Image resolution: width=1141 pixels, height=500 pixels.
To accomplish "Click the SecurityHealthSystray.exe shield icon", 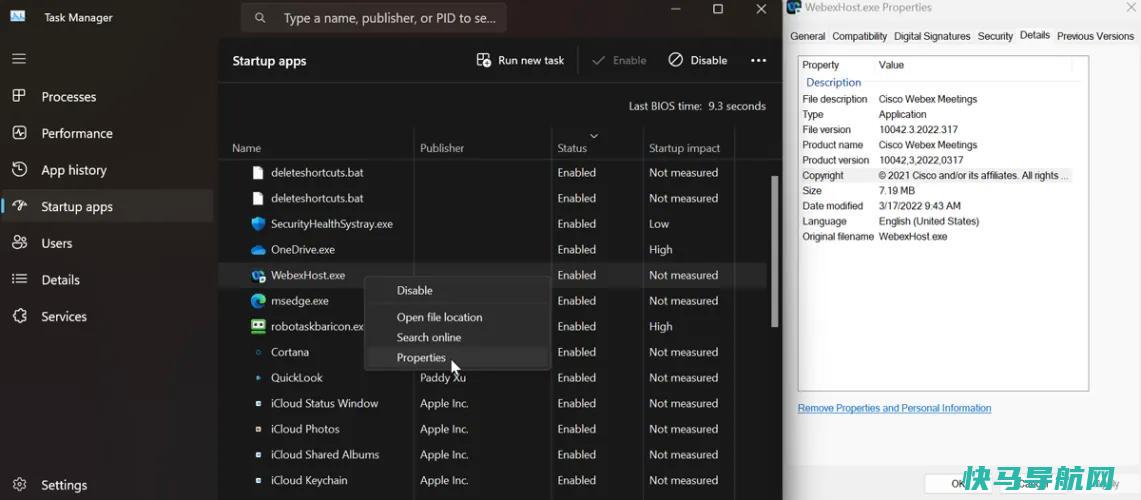I will pyautogui.click(x=258, y=224).
